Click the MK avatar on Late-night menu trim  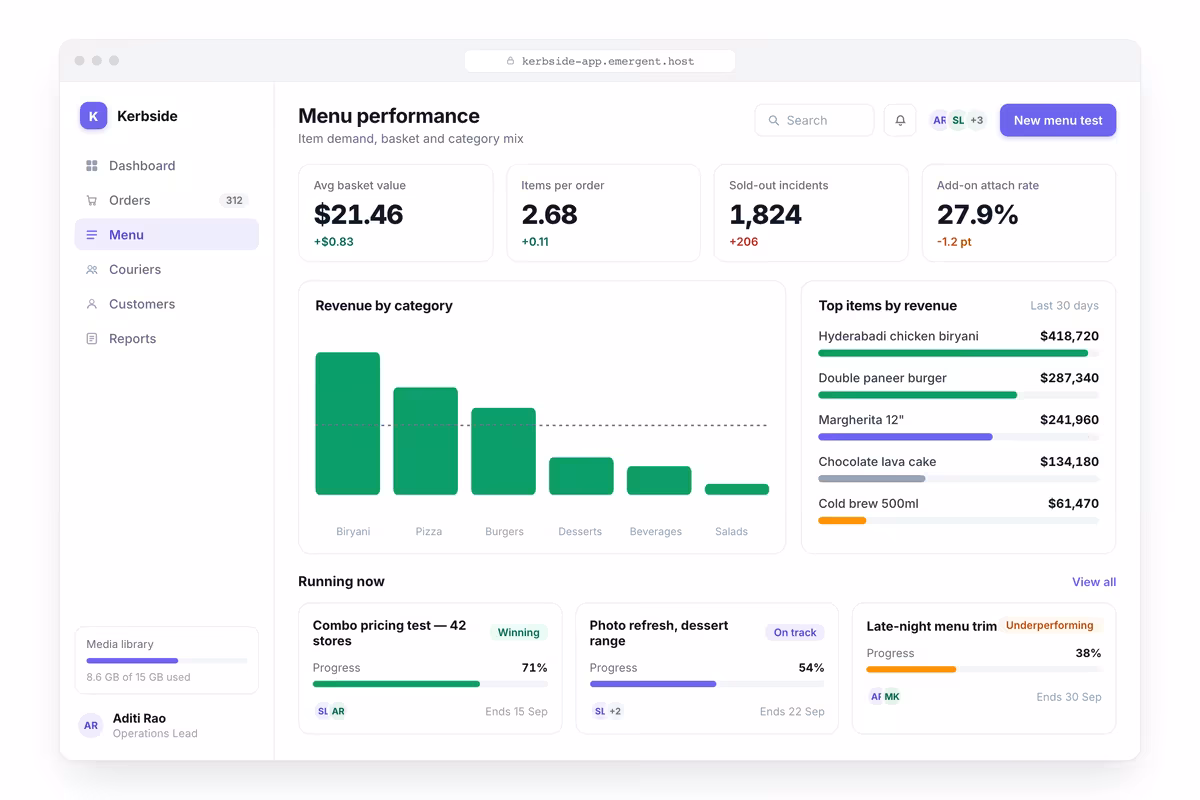point(892,696)
